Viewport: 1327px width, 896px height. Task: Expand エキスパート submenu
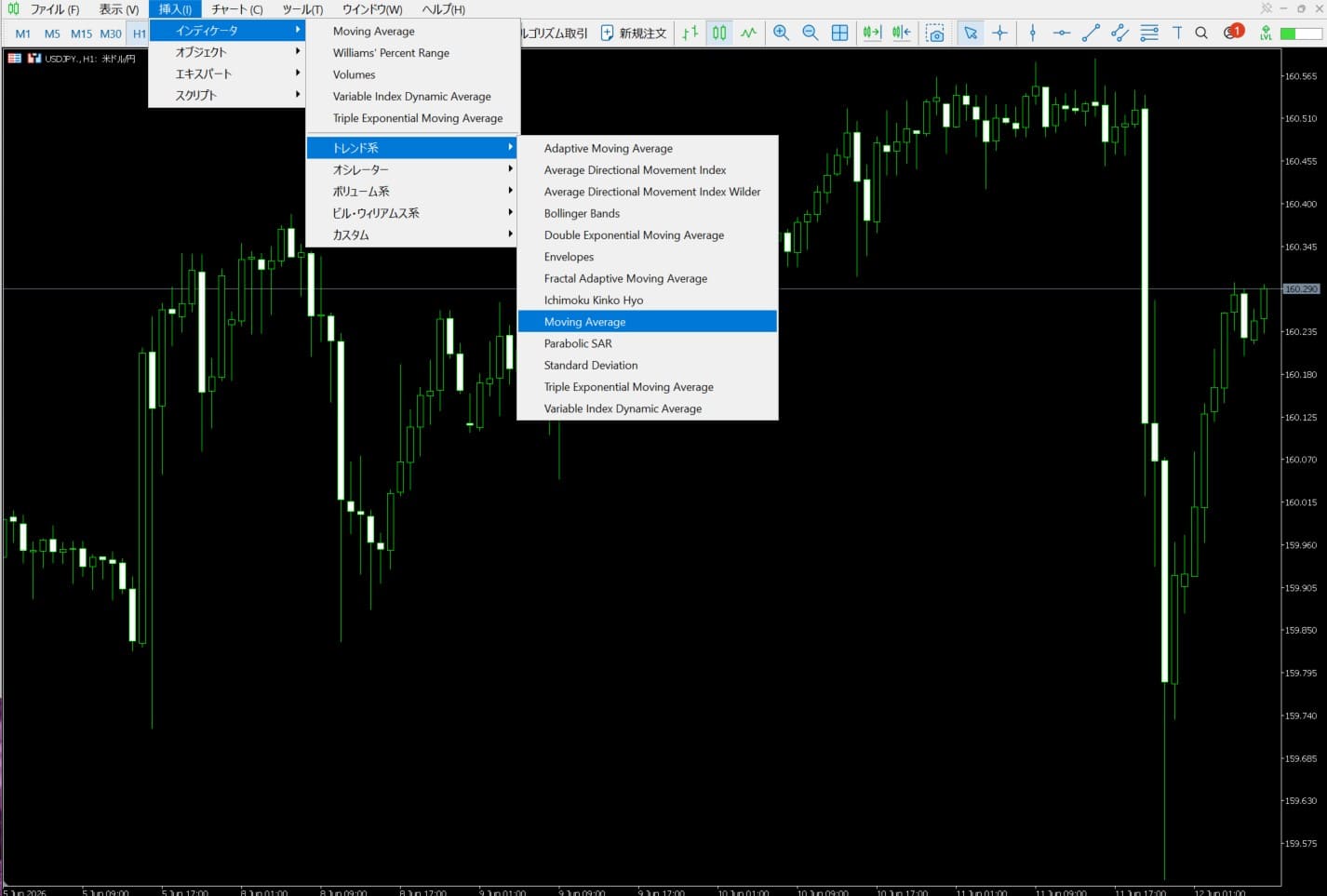click(x=227, y=74)
